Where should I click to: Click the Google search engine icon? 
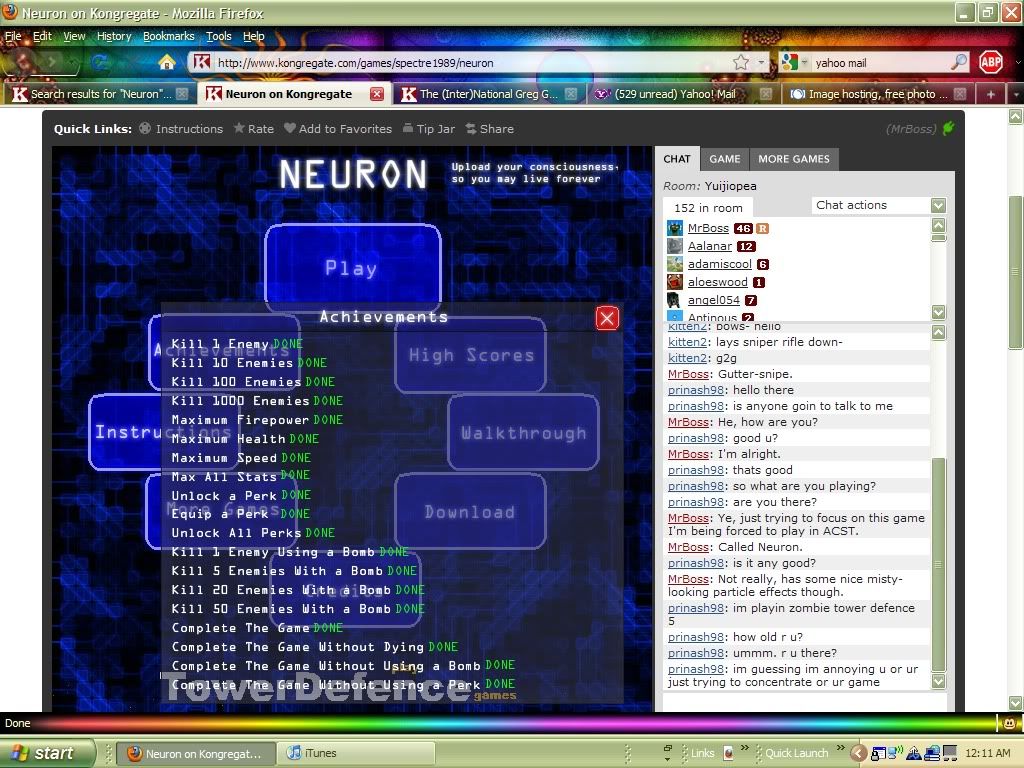coord(790,63)
